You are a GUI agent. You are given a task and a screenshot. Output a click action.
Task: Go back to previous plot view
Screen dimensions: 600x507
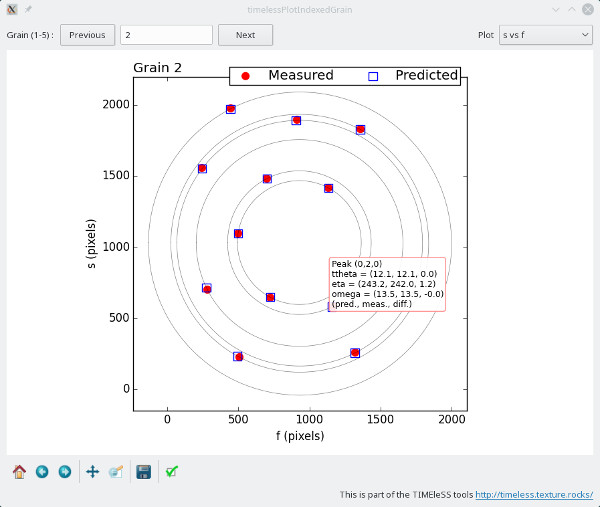[x=42, y=471]
